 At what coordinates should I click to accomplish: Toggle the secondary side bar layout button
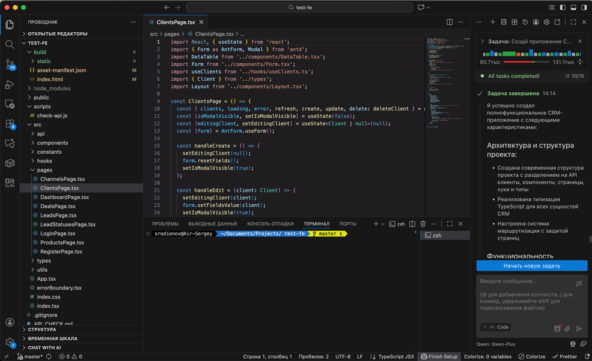tap(584, 7)
